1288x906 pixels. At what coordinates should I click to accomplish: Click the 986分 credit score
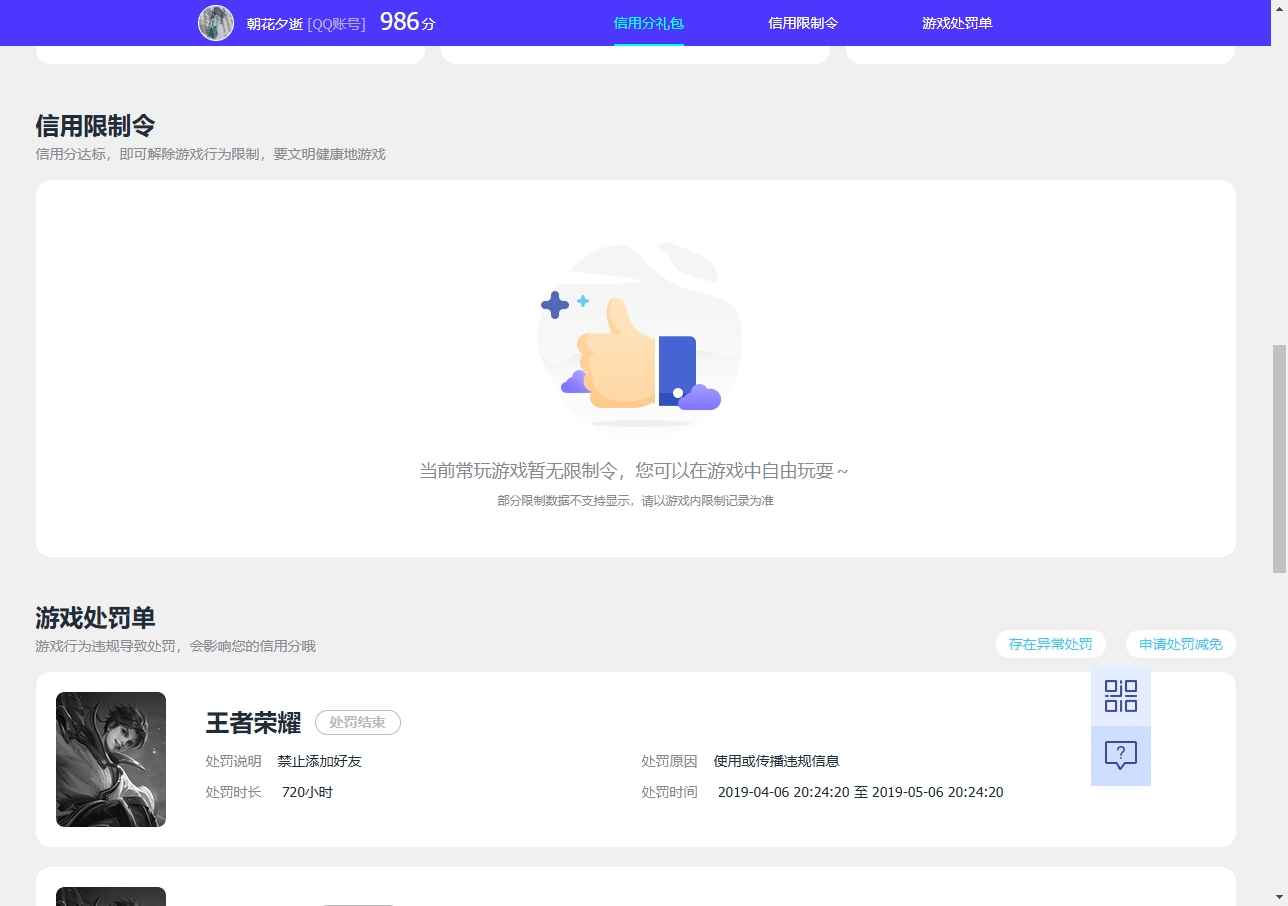tap(408, 22)
